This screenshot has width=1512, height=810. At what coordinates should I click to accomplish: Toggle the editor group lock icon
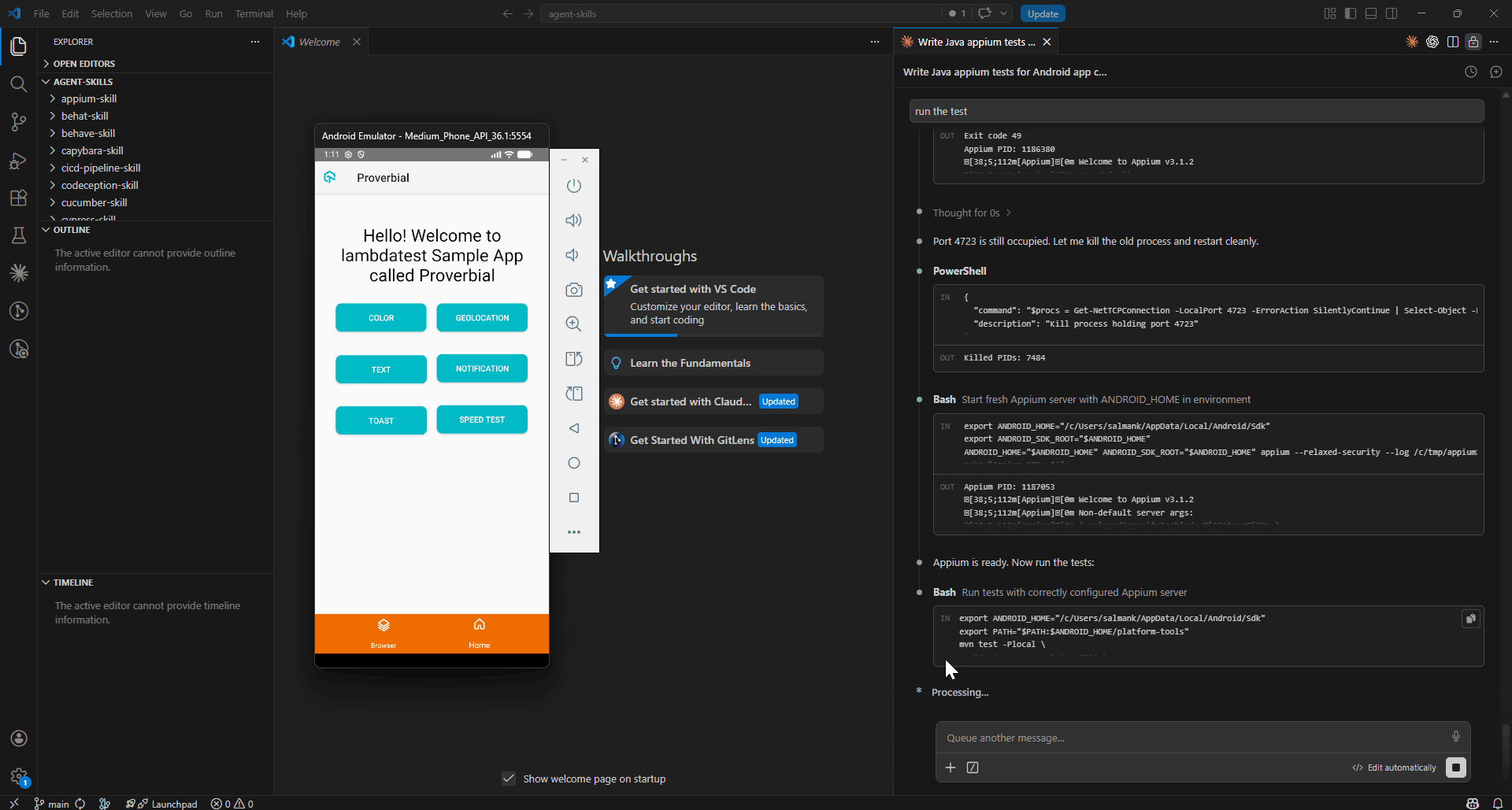point(1473,42)
